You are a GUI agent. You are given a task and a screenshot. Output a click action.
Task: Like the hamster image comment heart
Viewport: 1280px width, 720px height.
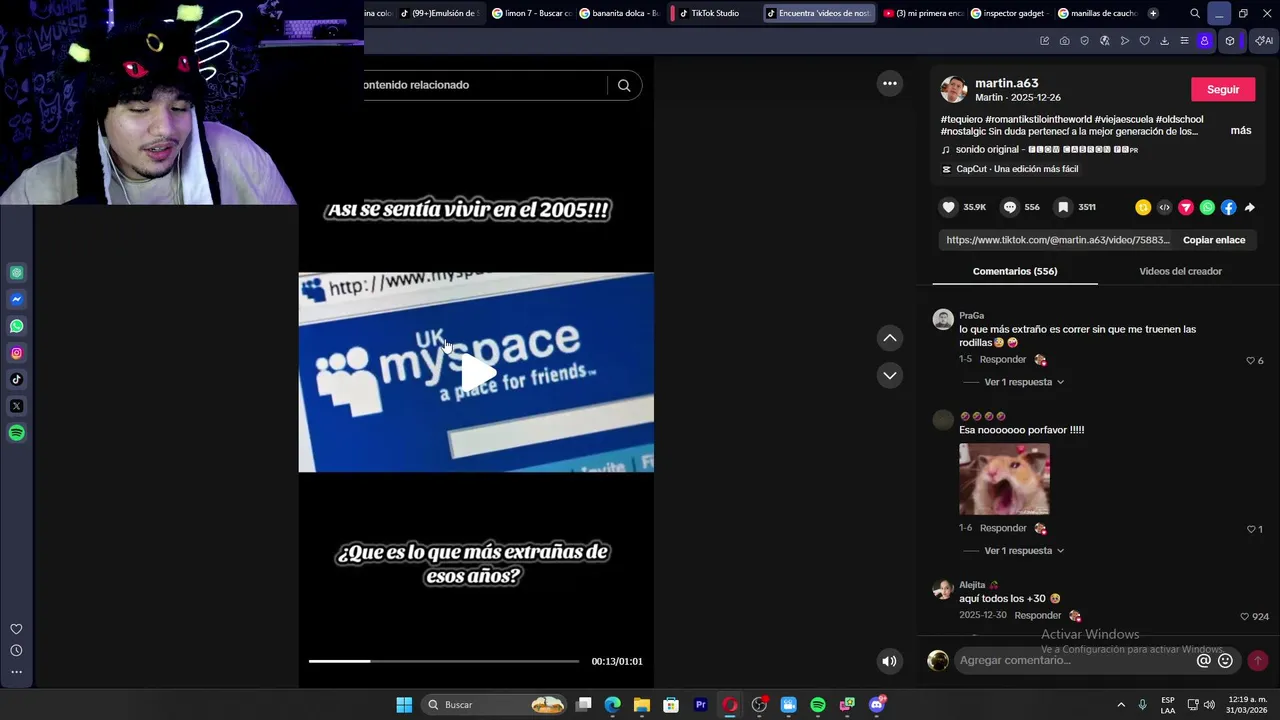point(1250,529)
